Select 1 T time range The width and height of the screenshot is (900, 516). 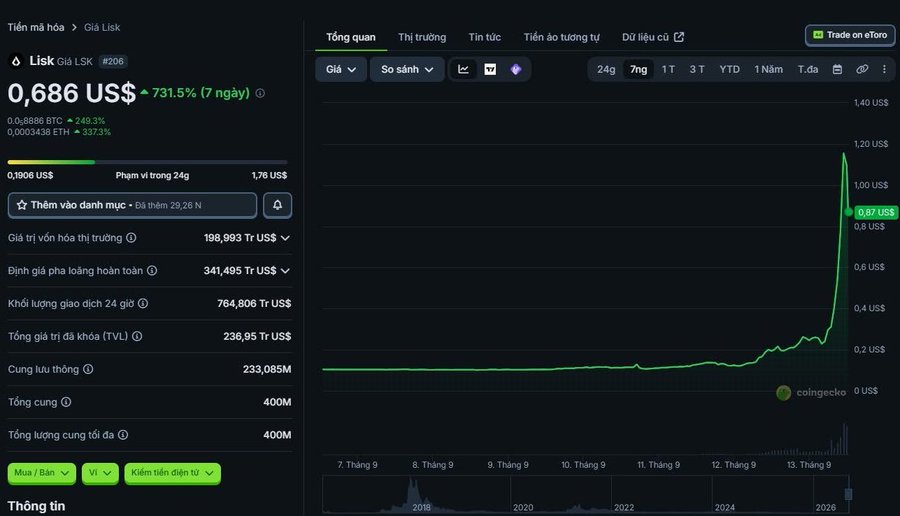[x=668, y=69]
